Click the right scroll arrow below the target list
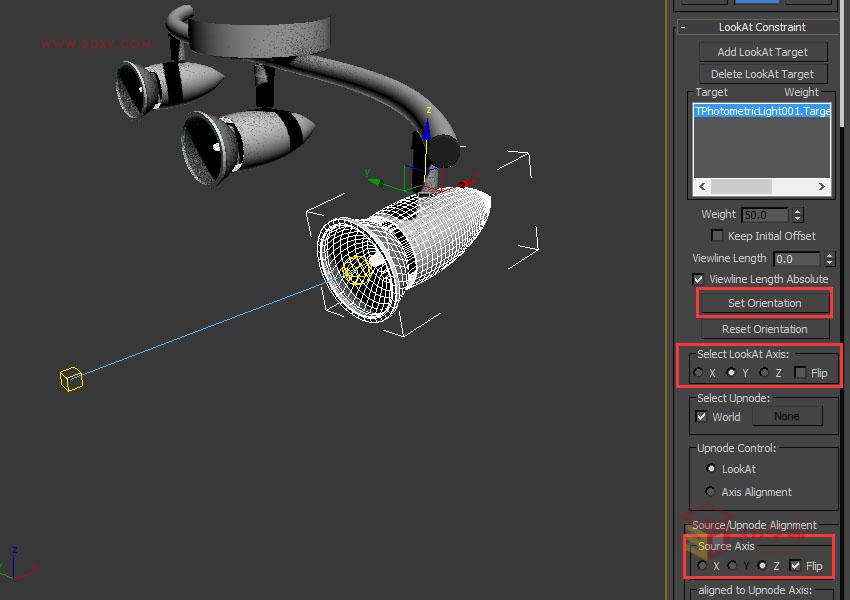 tap(822, 186)
